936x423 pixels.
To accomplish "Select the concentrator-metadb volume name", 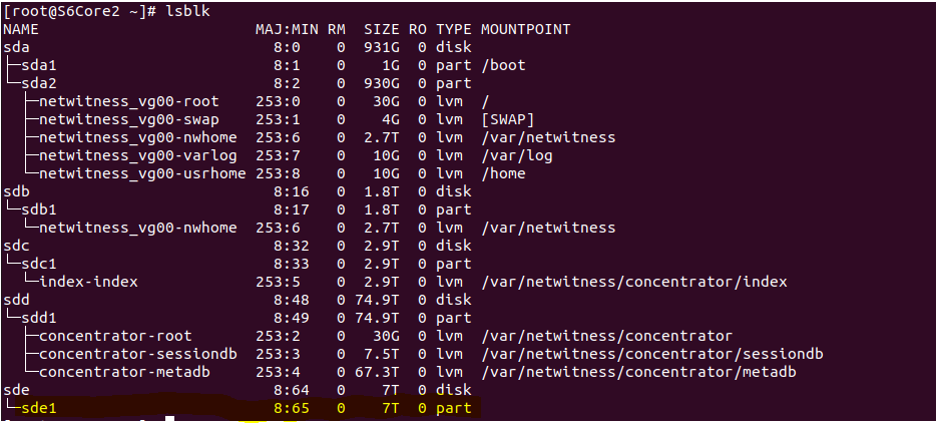I will (x=115, y=371).
